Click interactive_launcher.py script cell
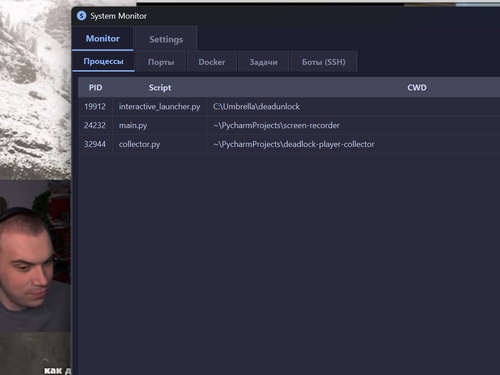The height and width of the screenshot is (375, 500). click(160, 107)
